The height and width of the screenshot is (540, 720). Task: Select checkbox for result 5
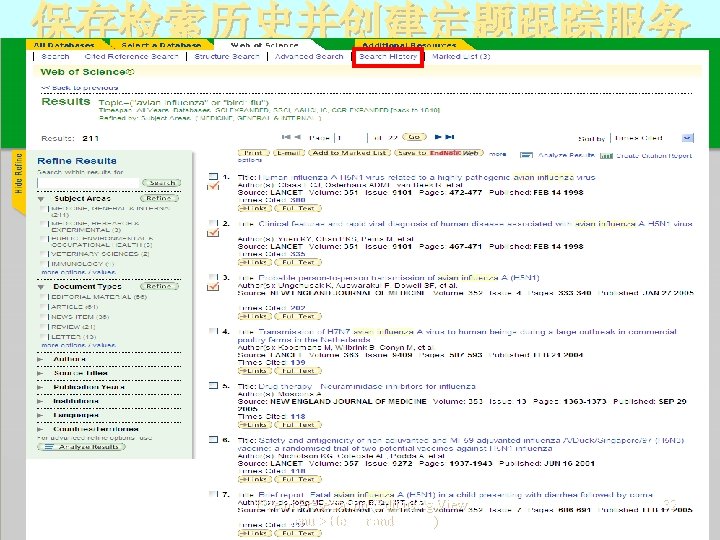tap(213, 386)
